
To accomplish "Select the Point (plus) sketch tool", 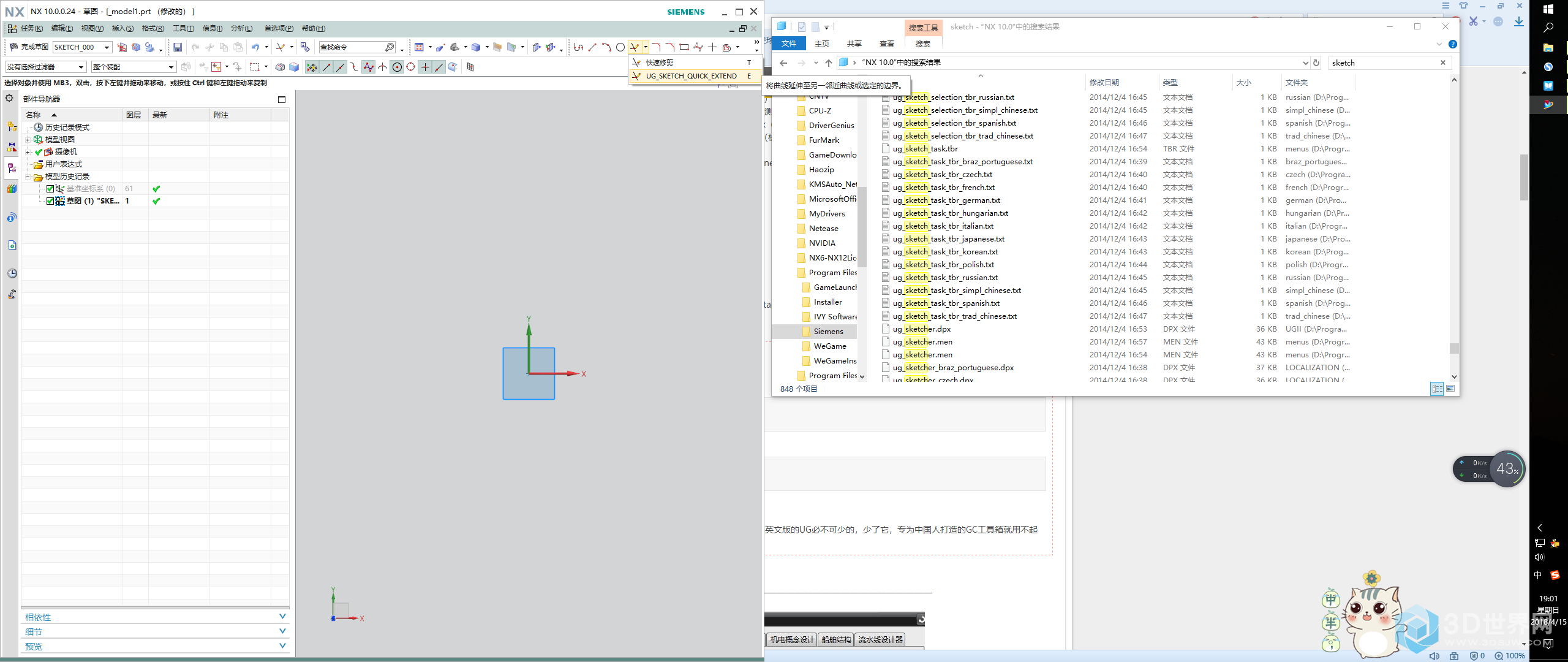I will tap(712, 47).
